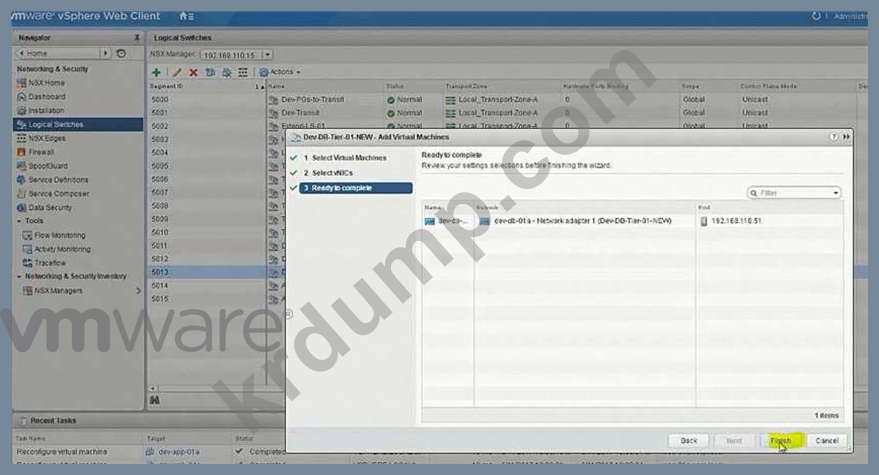The width and height of the screenshot is (879, 475).
Task: Click Dev-POs-to-Transit switch name
Action: pyautogui.click(x=313, y=99)
